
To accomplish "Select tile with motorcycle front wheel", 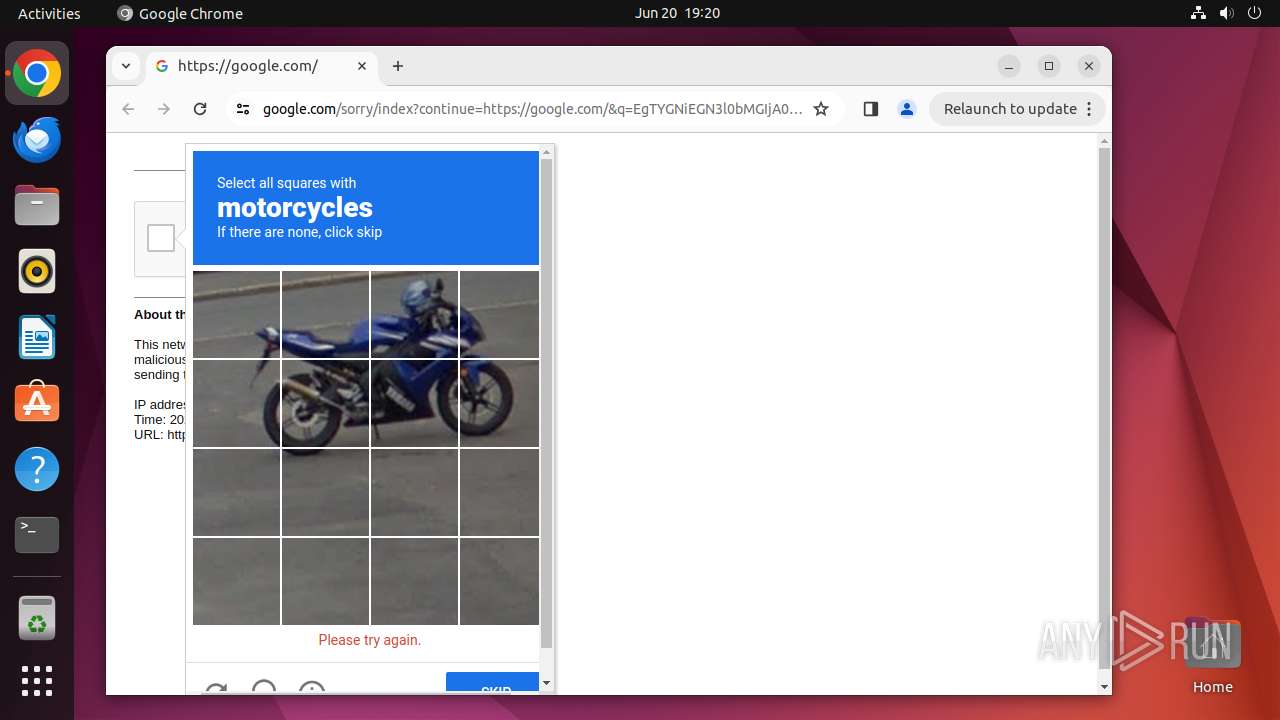I will pyautogui.click(x=498, y=403).
